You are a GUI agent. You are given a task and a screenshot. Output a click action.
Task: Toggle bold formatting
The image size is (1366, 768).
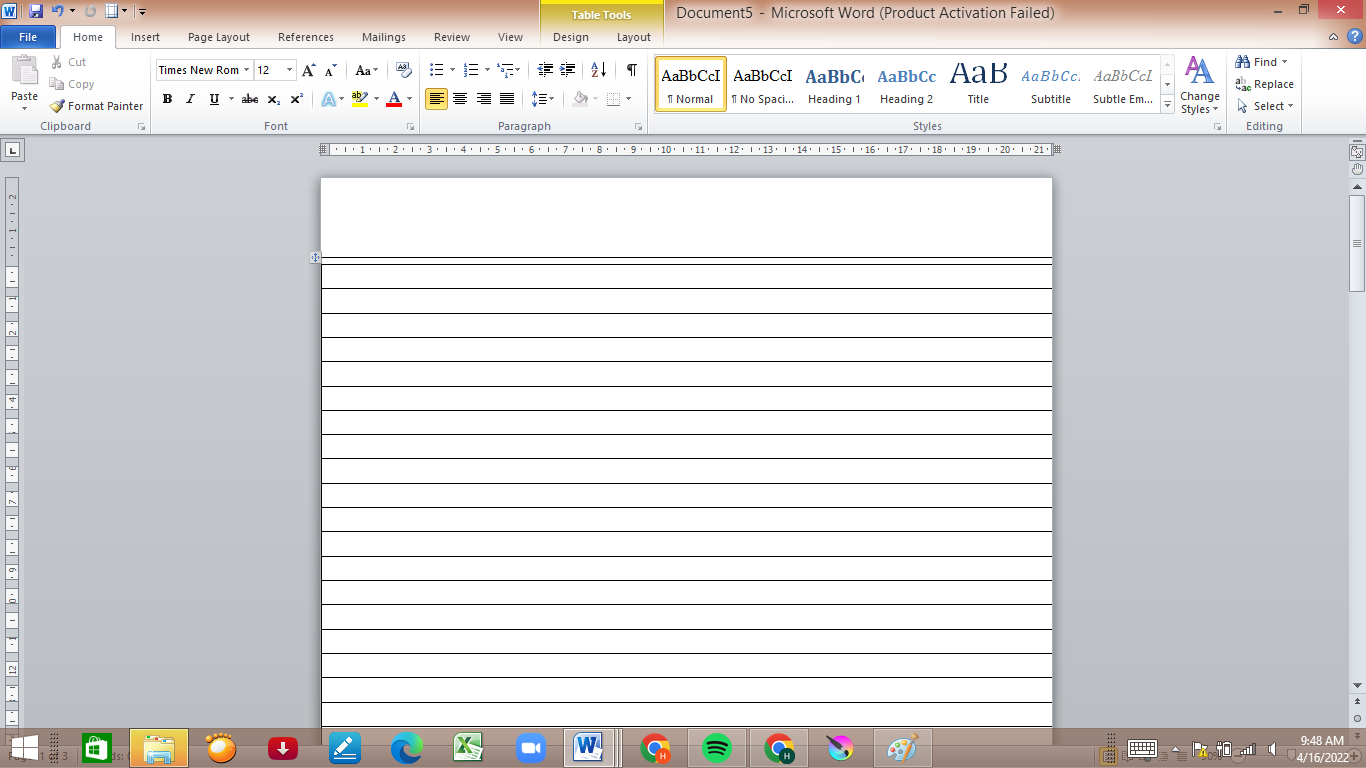[x=167, y=99]
